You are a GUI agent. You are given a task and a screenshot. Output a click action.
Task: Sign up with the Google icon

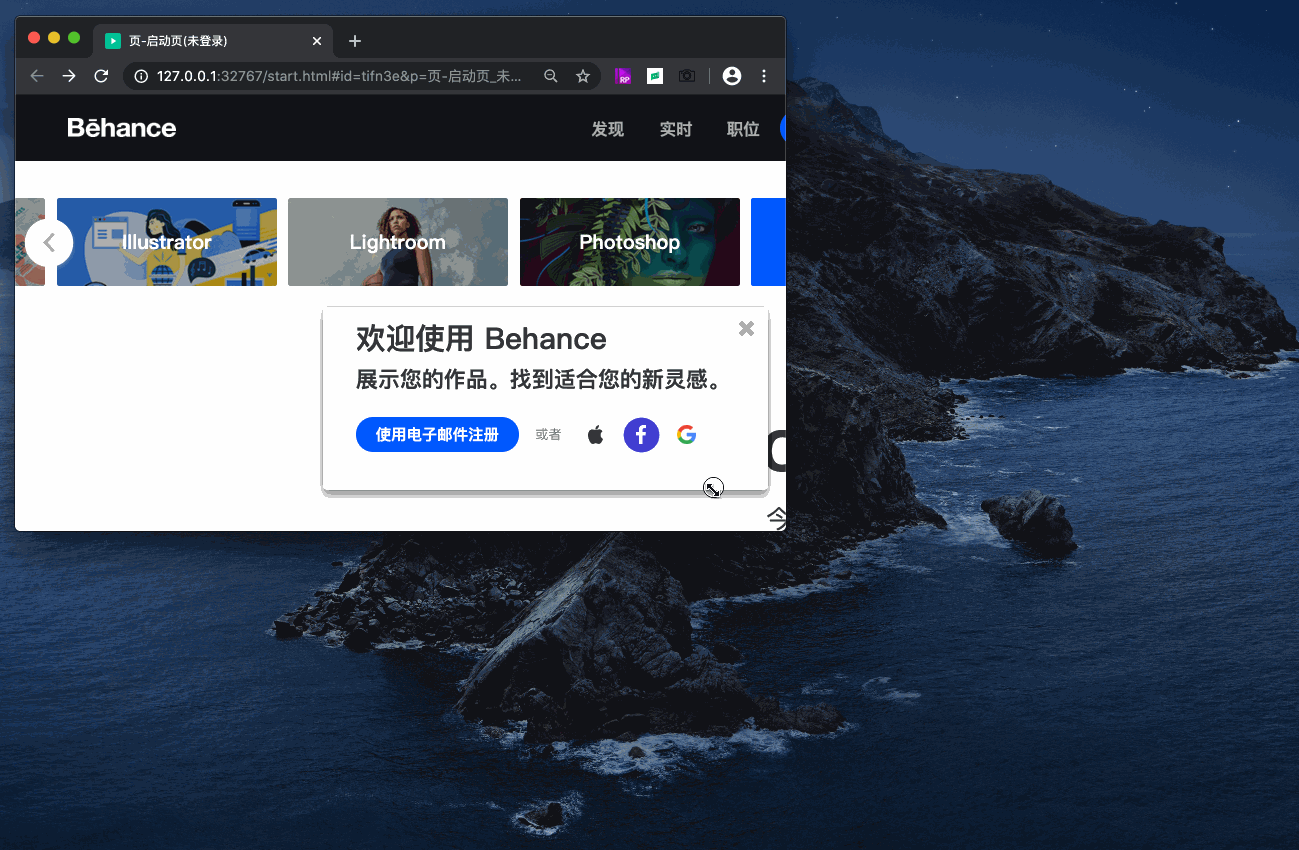pos(686,435)
